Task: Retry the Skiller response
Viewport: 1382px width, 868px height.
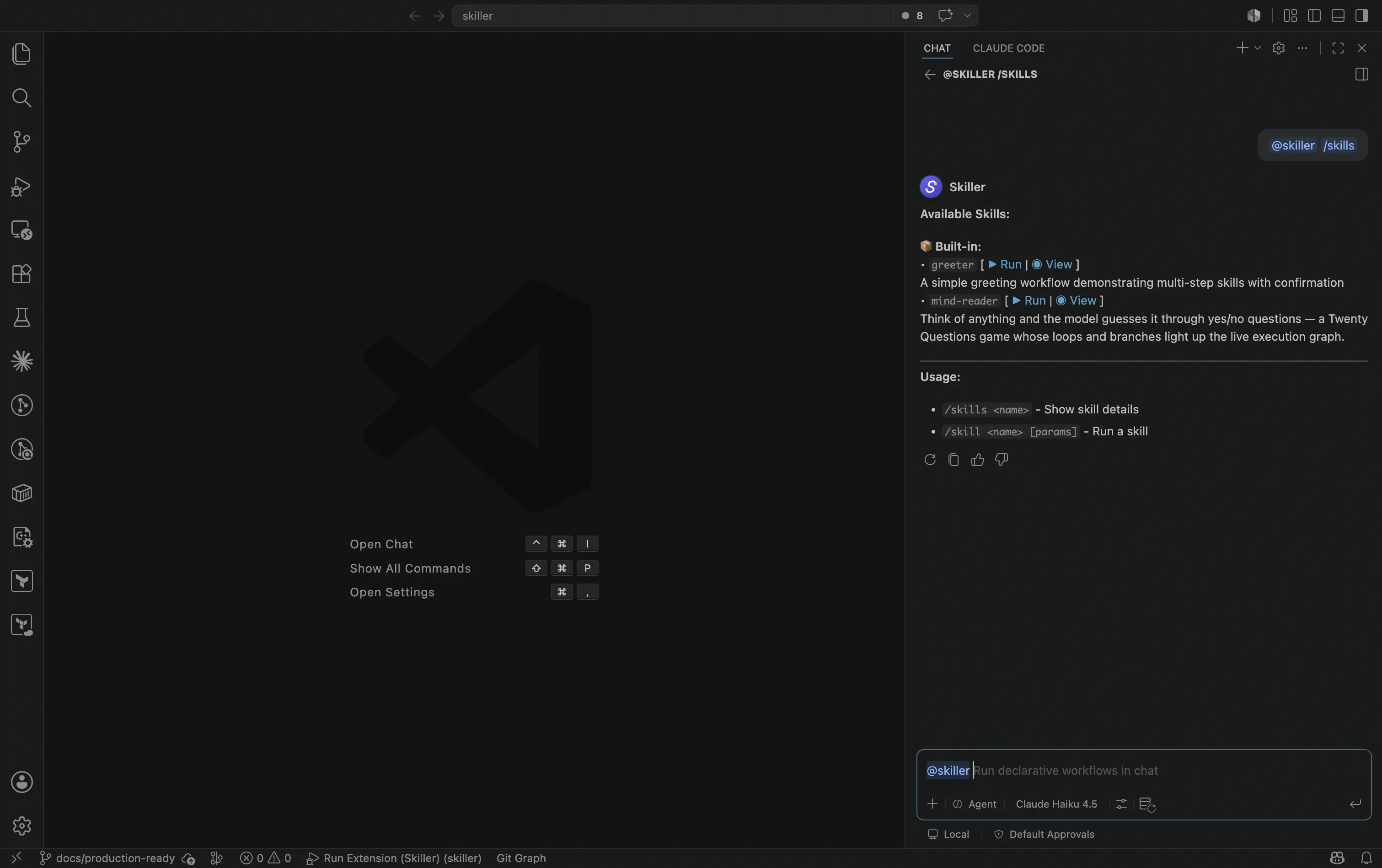Action: [x=930, y=460]
